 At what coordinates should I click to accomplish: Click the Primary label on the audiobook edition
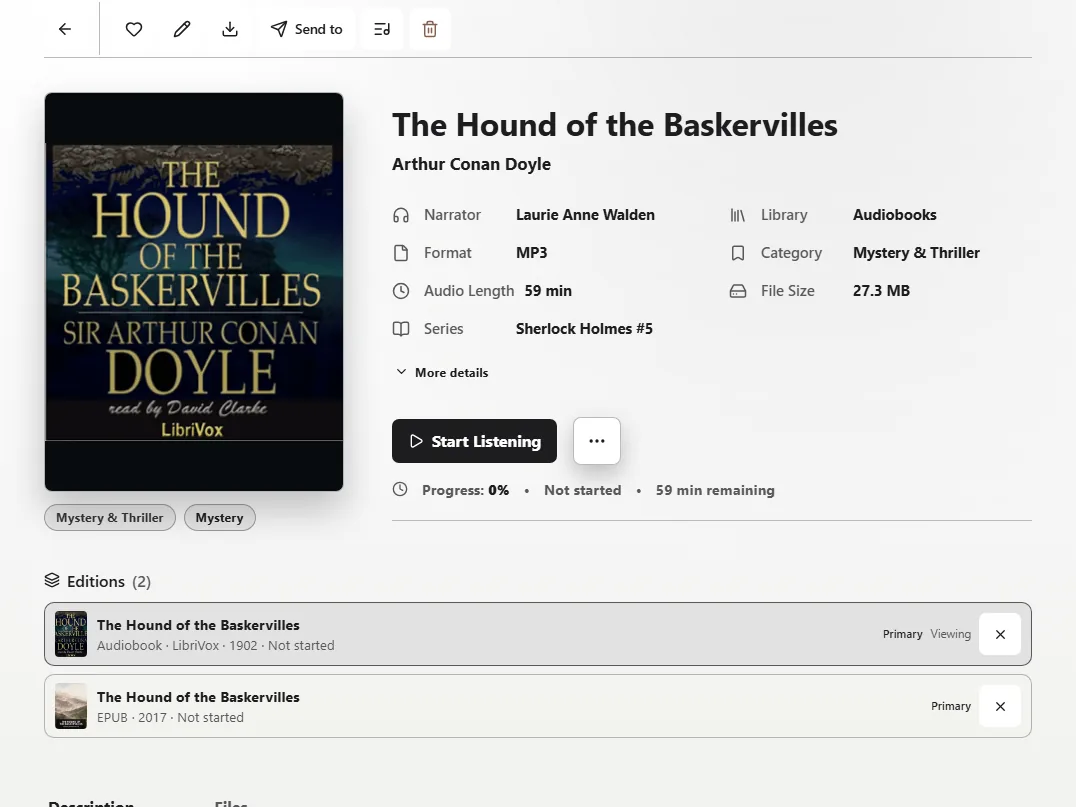(x=902, y=634)
